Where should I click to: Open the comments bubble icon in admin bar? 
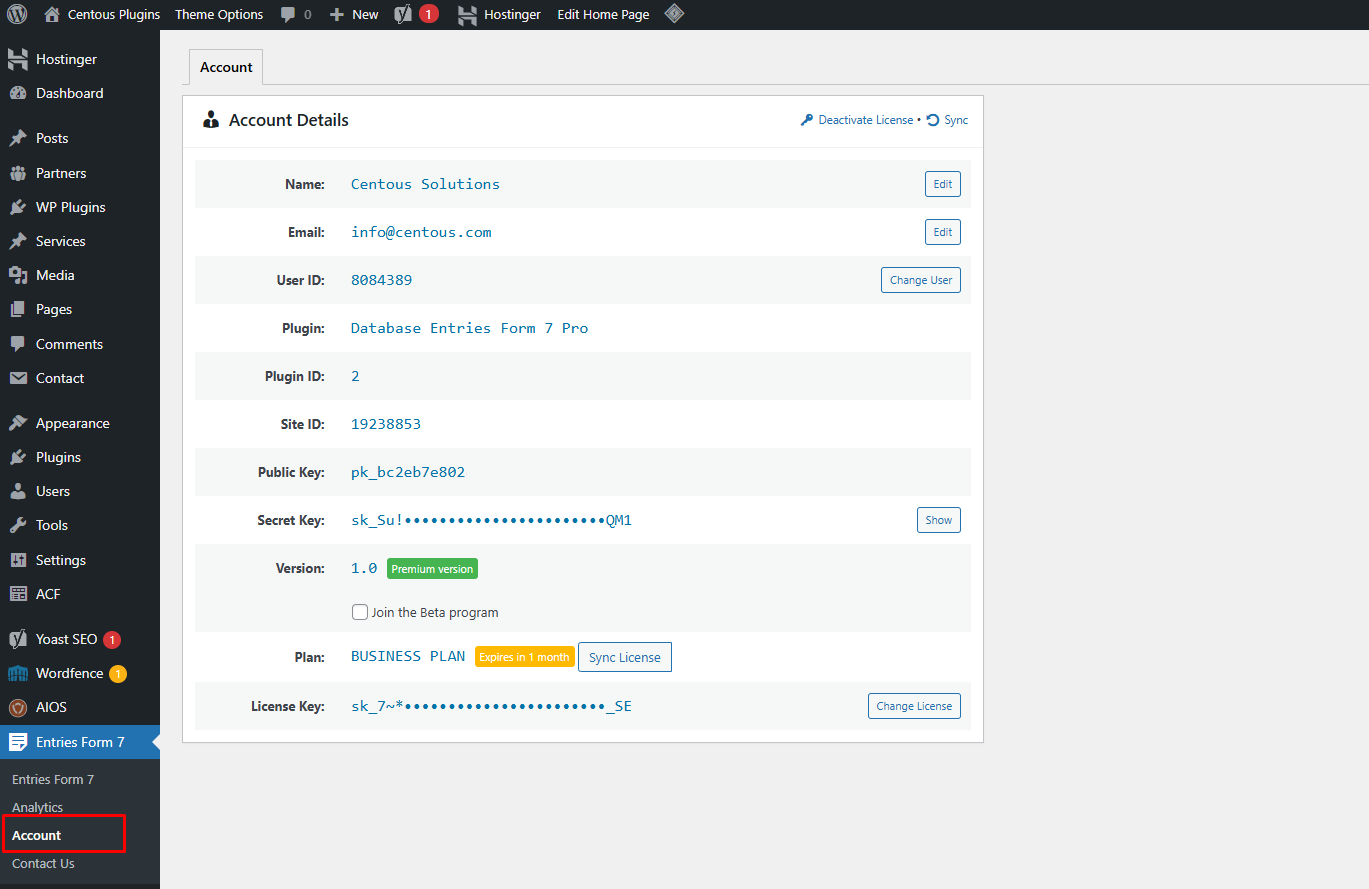[289, 15]
